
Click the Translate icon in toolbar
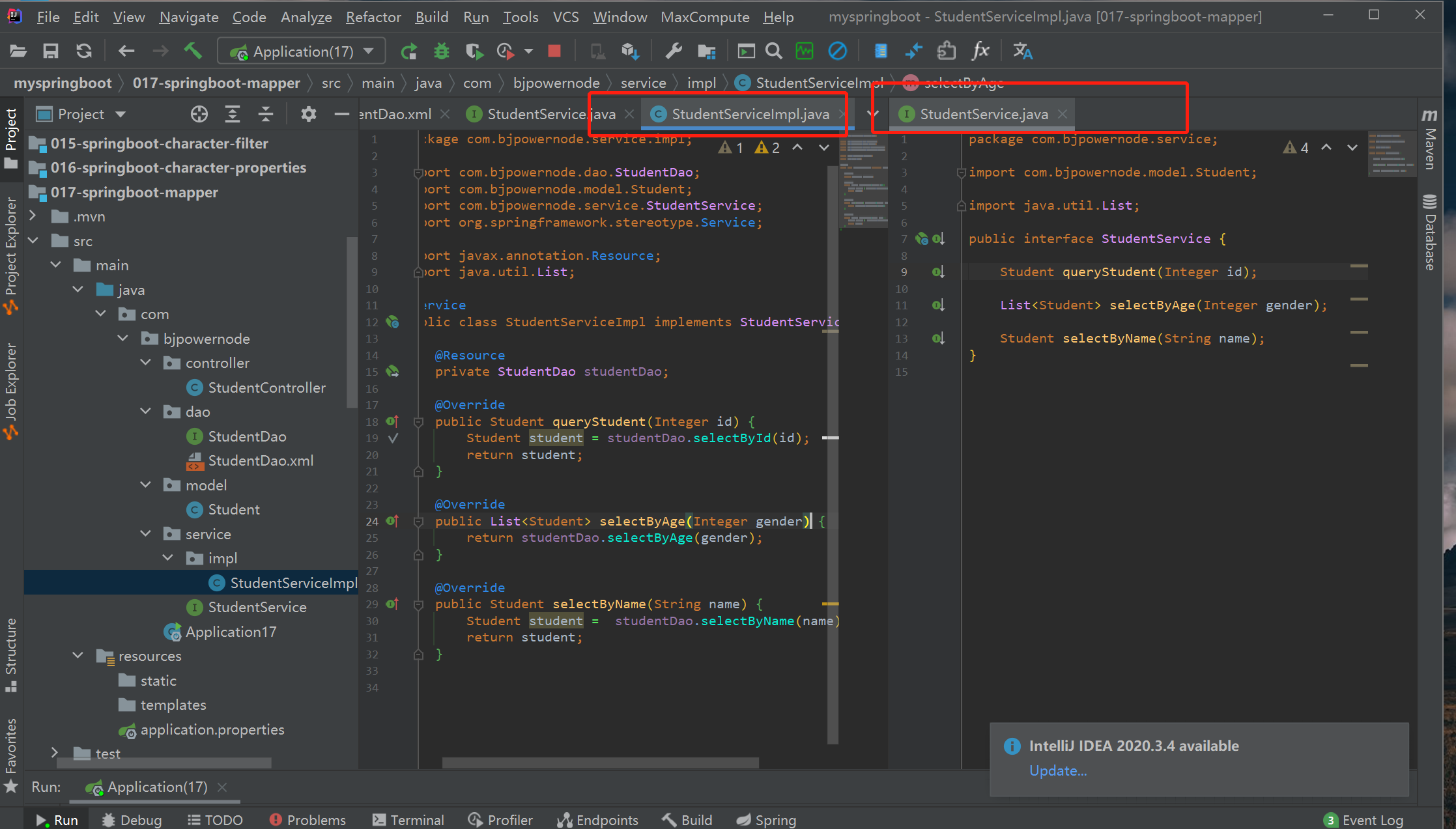tap(1022, 51)
